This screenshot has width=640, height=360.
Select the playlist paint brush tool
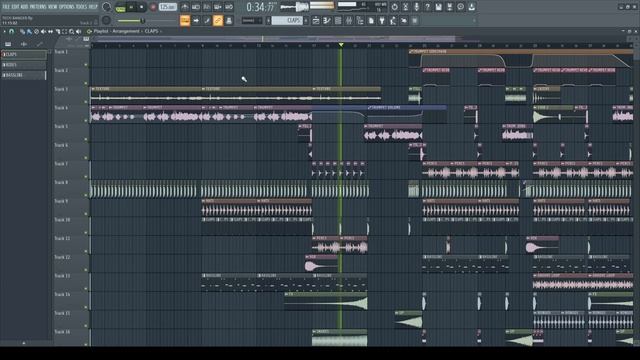click(x=29, y=31)
